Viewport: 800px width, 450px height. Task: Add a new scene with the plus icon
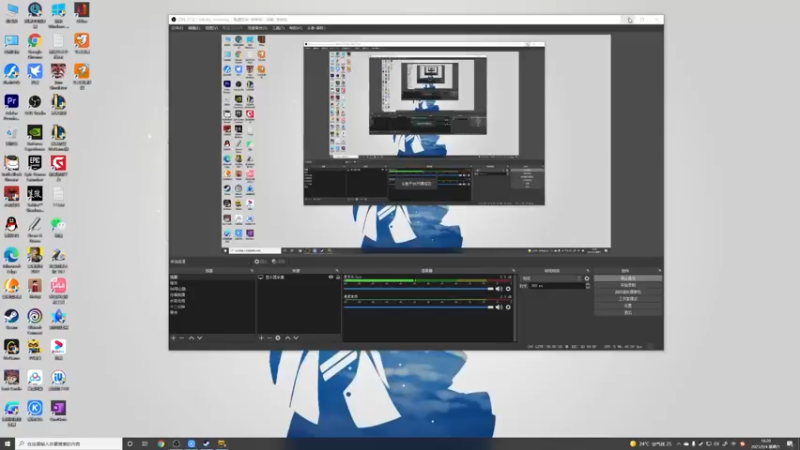click(173, 338)
